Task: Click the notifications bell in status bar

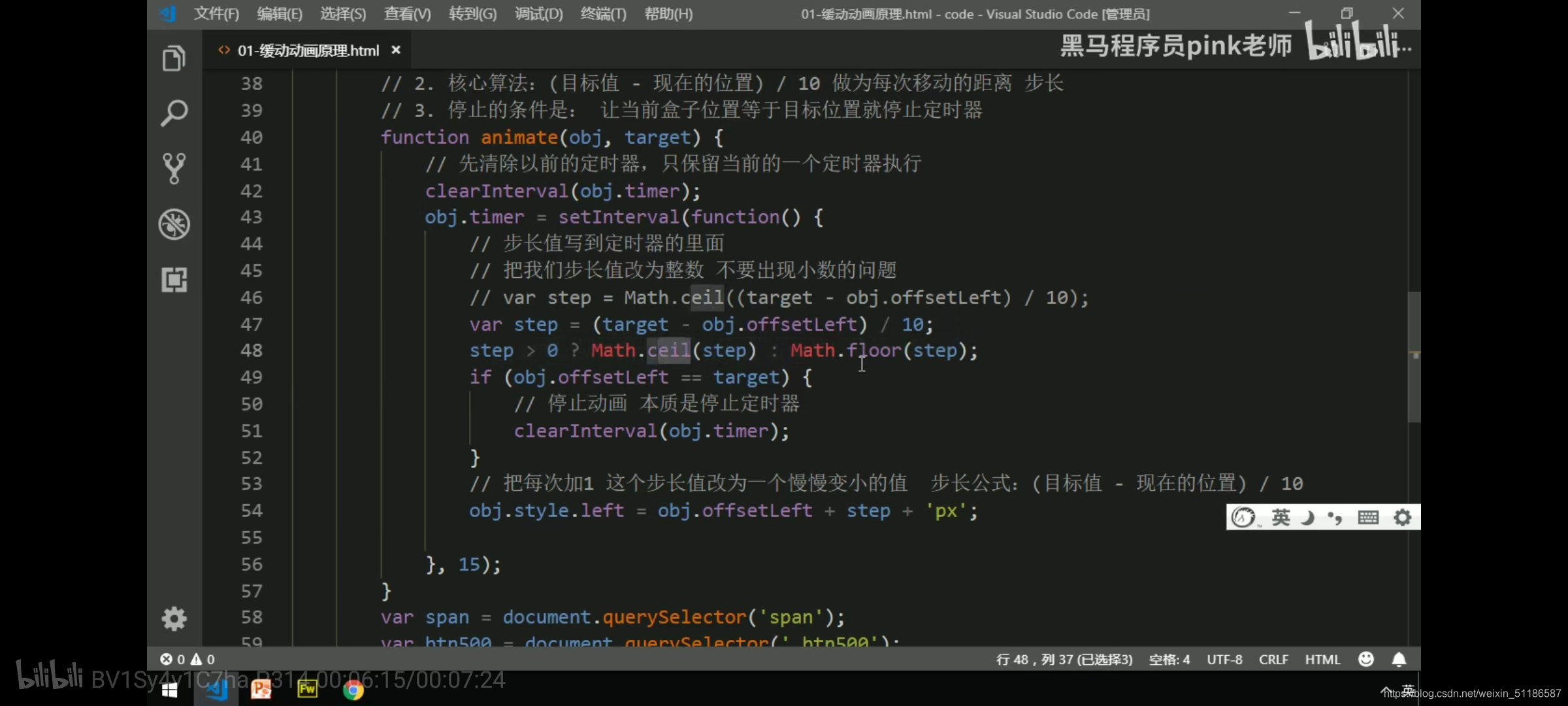Action: click(1399, 660)
